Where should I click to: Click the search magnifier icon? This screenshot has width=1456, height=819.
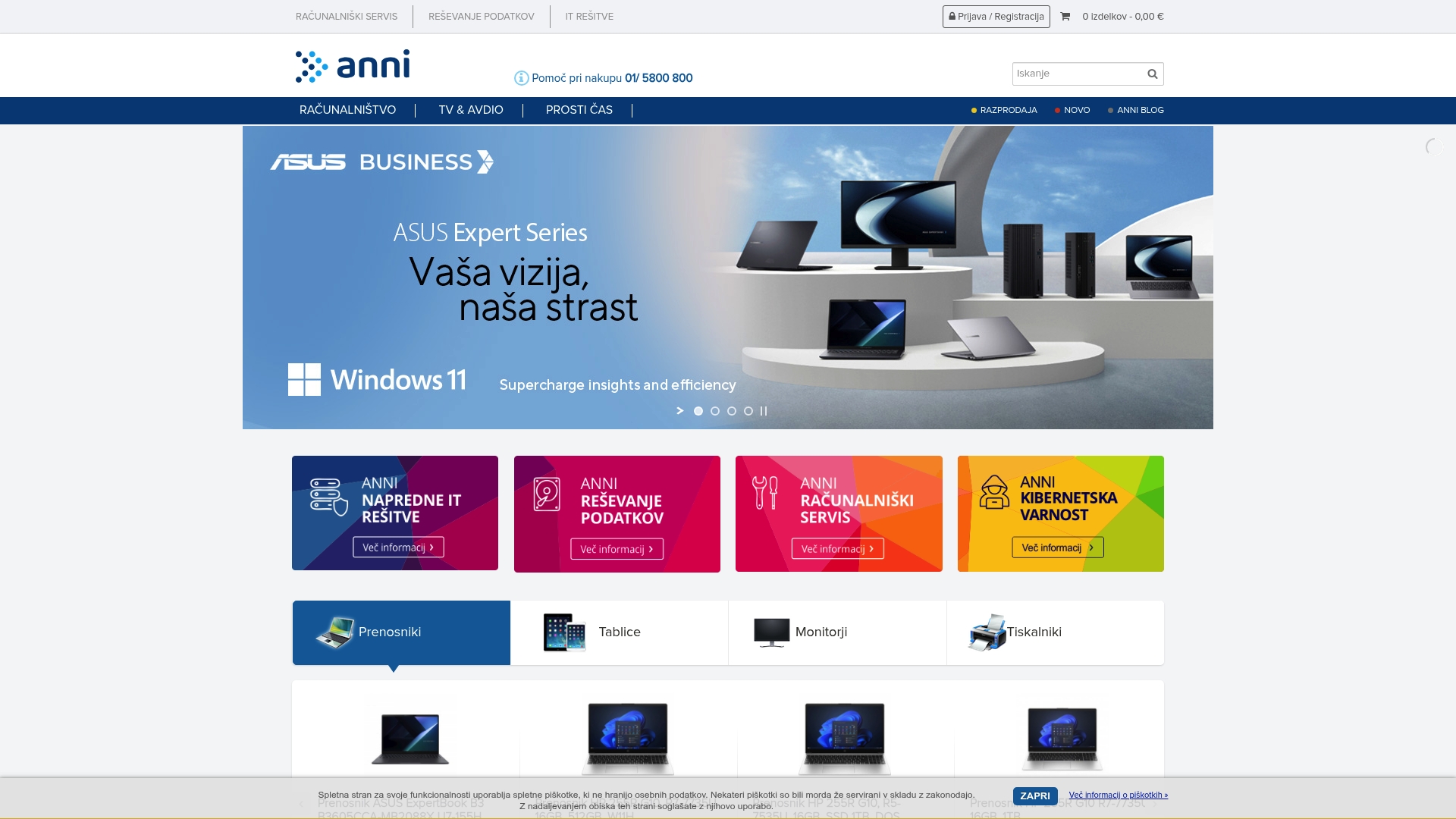coord(1150,74)
